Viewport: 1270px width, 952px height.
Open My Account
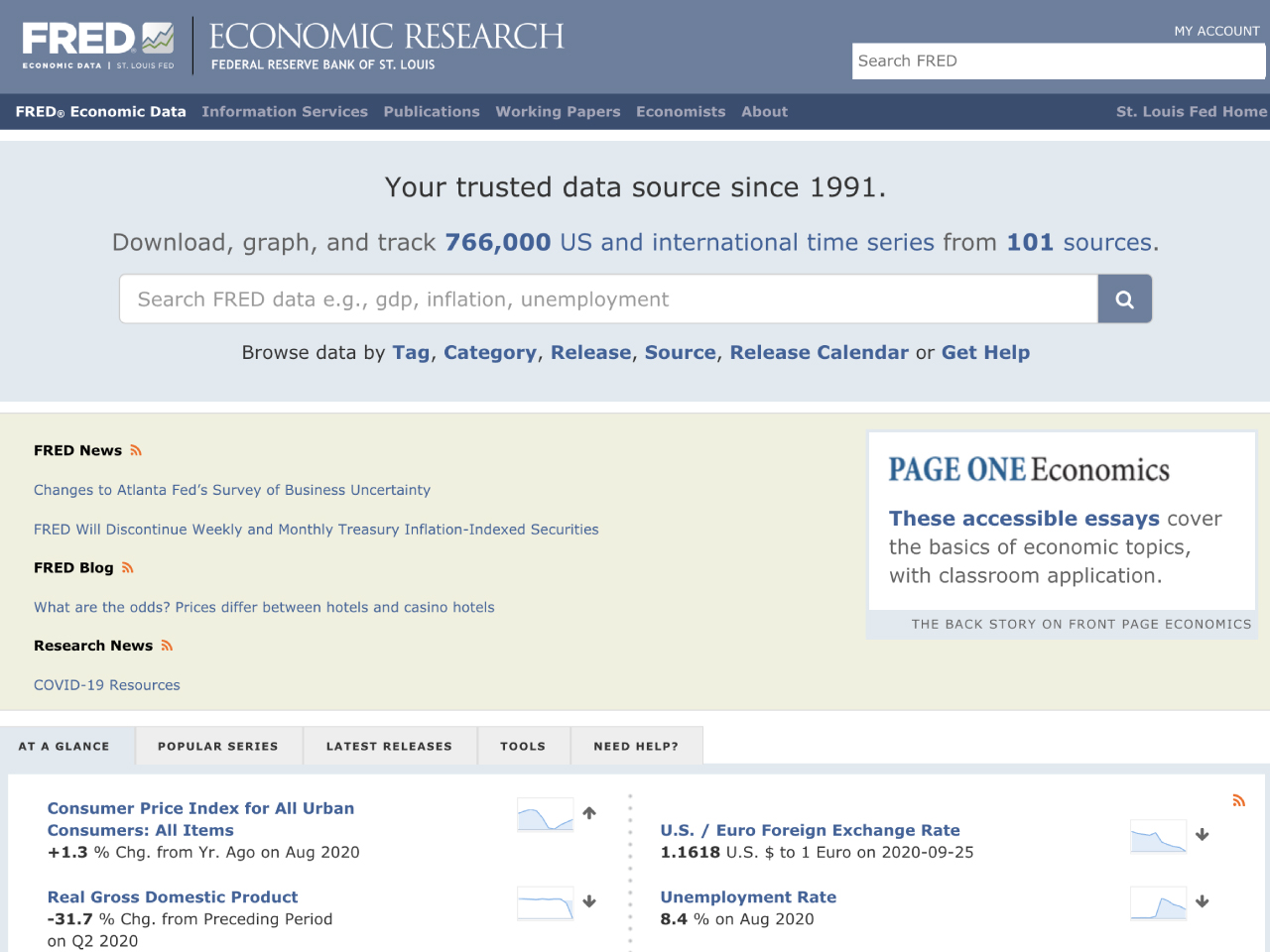coord(1216,31)
